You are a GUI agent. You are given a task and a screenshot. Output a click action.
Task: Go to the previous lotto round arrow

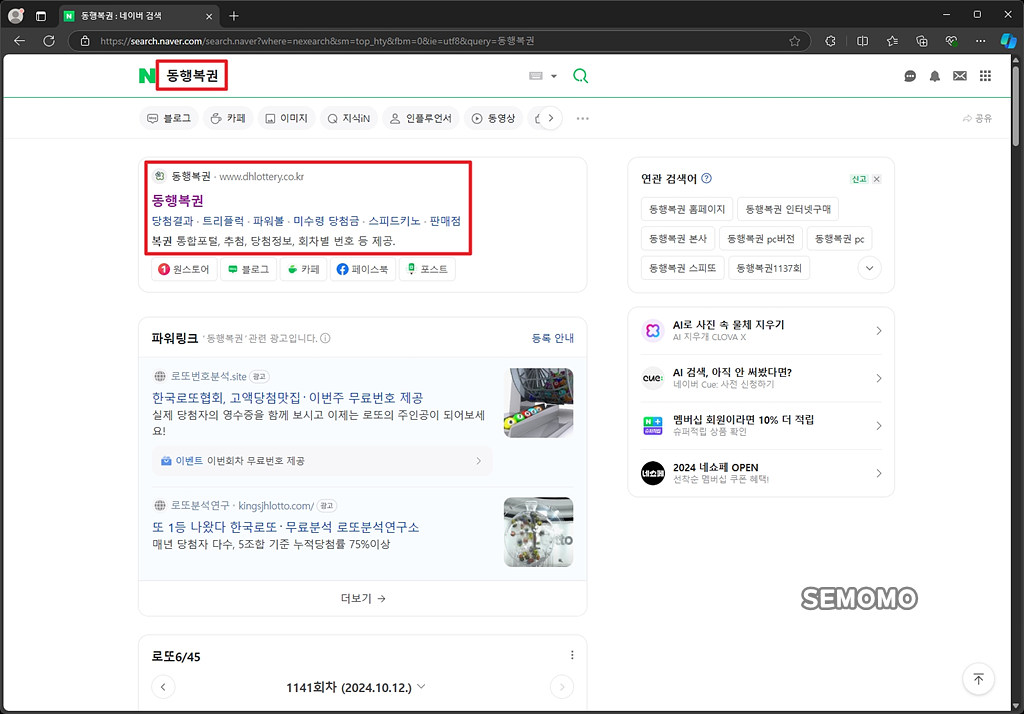pyautogui.click(x=163, y=687)
